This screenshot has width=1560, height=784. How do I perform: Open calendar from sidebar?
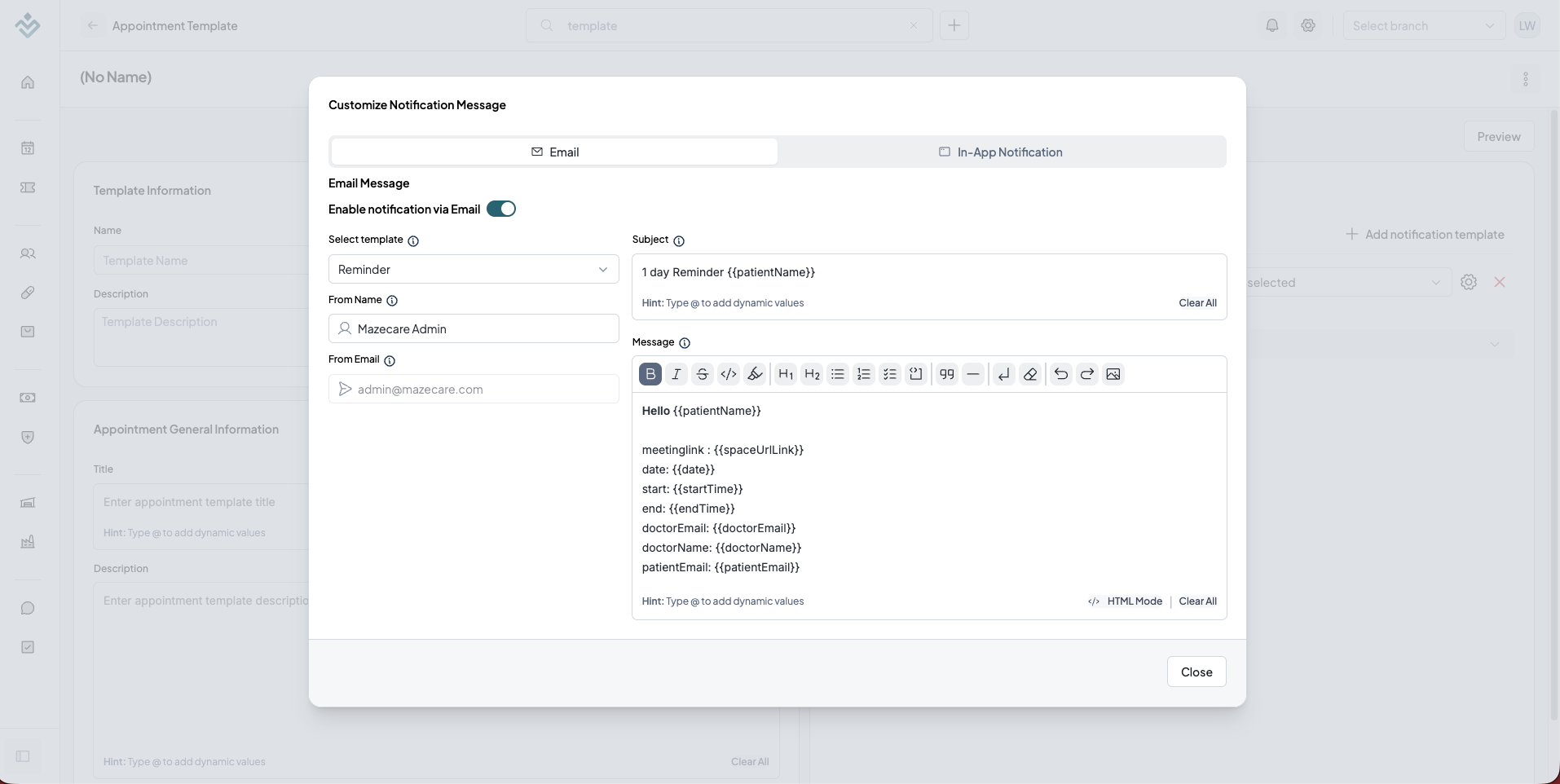pos(28,148)
